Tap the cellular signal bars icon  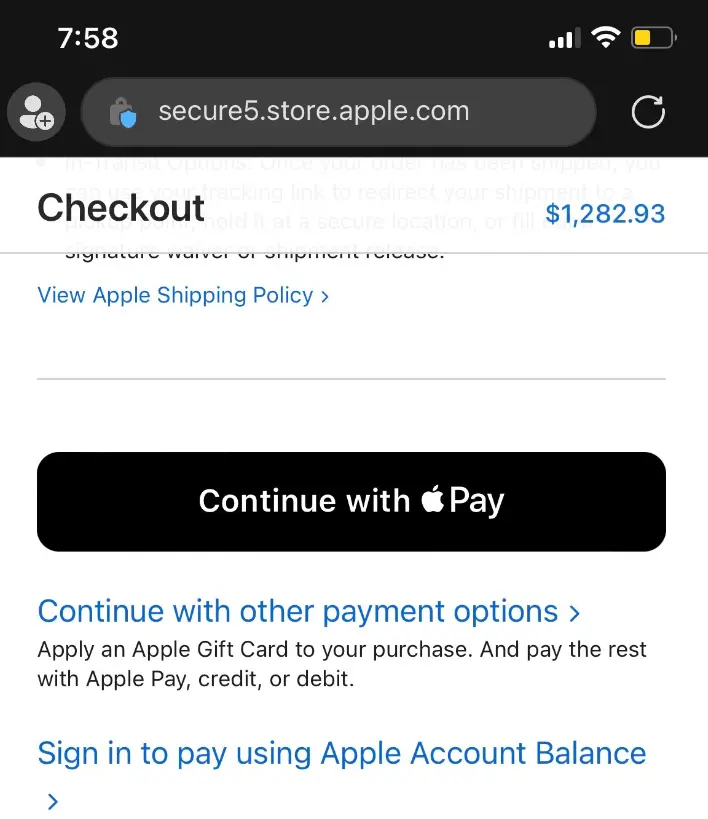pos(564,39)
